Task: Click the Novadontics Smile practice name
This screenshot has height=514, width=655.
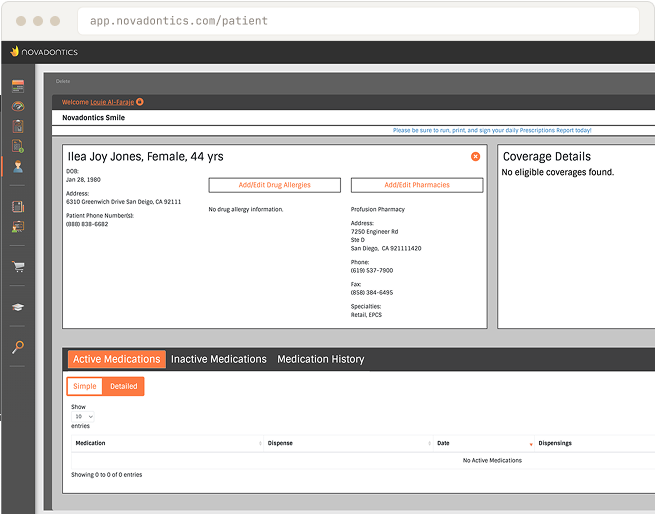Action: (94, 117)
